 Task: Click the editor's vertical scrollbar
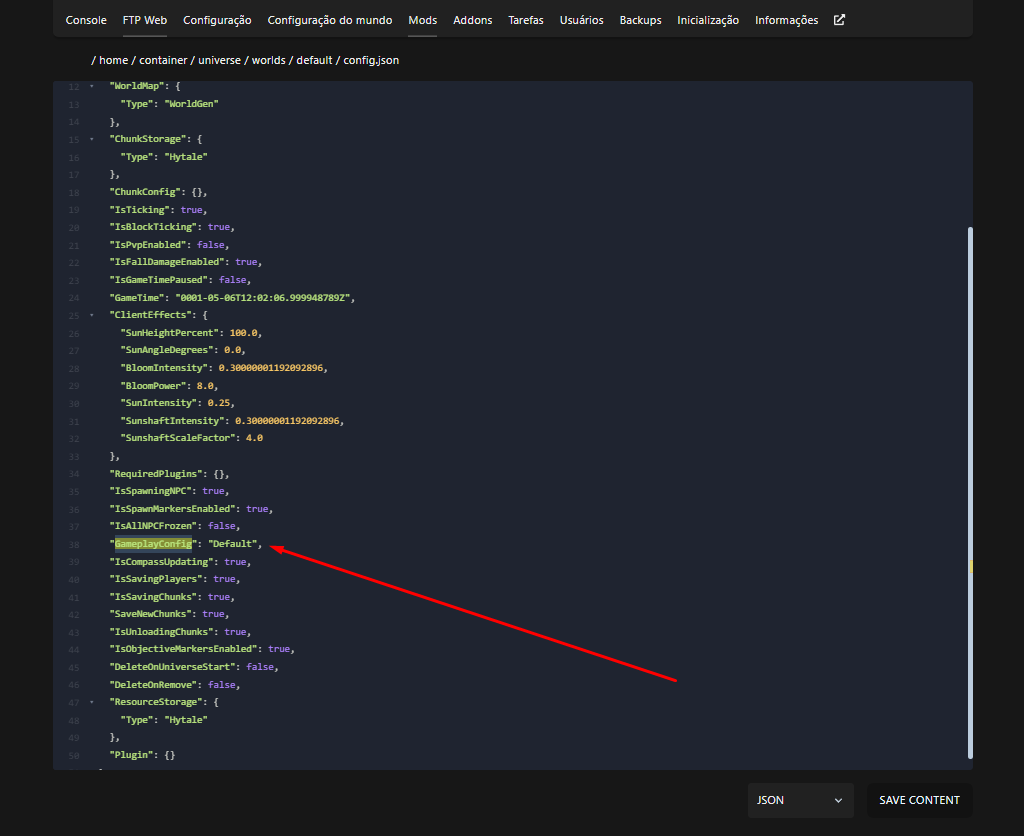point(969,490)
